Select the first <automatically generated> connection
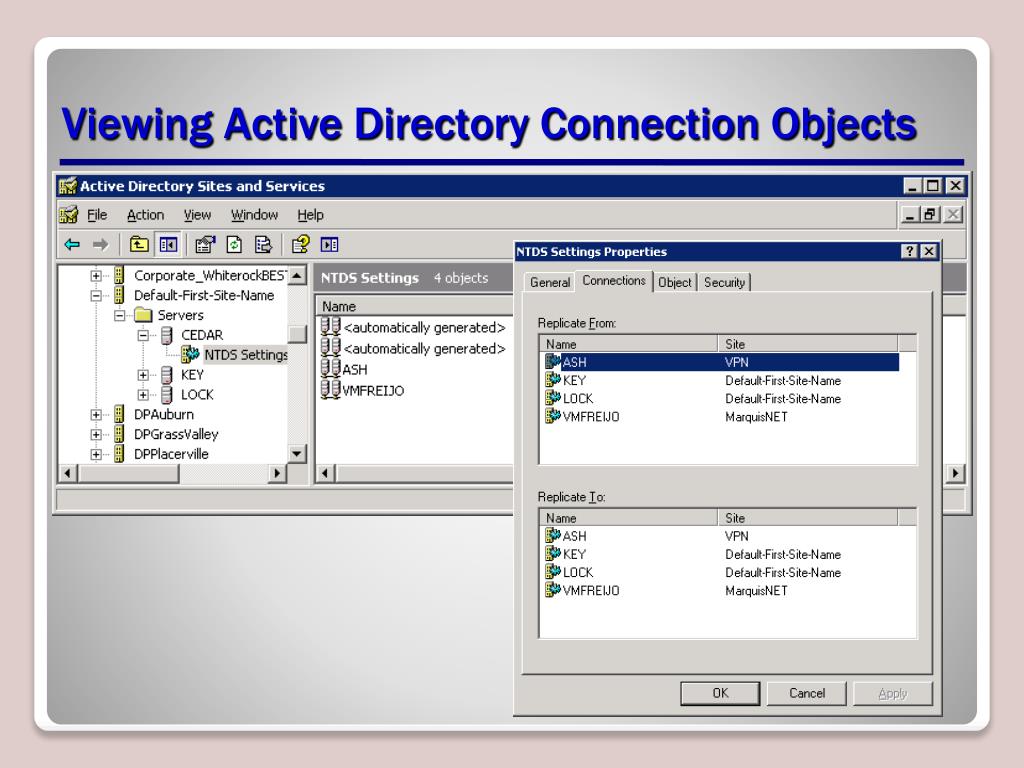1024x768 pixels. pos(424,327)
